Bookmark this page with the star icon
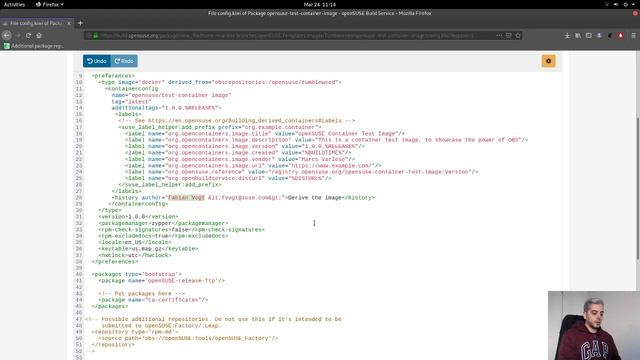640x360 pixels. 518,36
